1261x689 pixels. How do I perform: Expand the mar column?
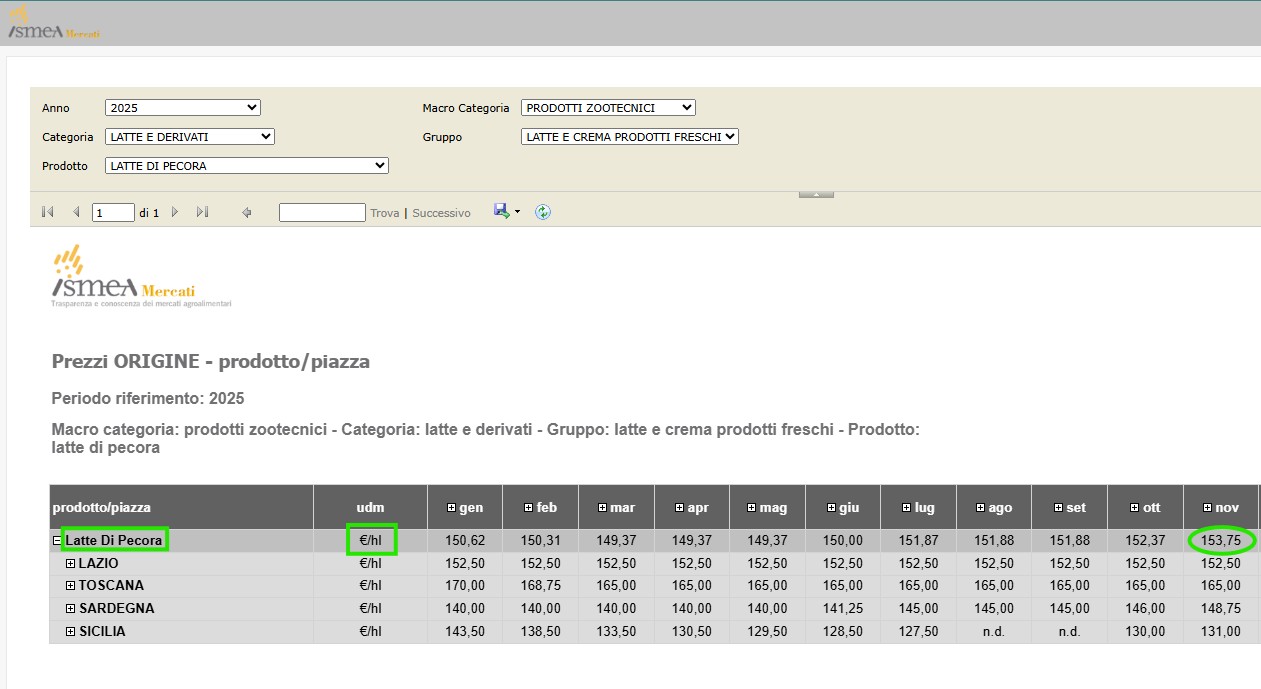603,508
